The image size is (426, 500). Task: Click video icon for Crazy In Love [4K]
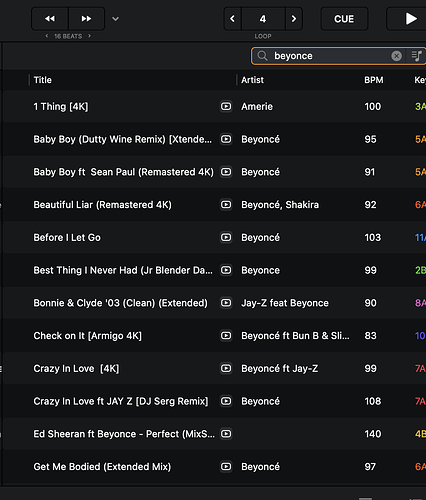(x=226, y=368)
